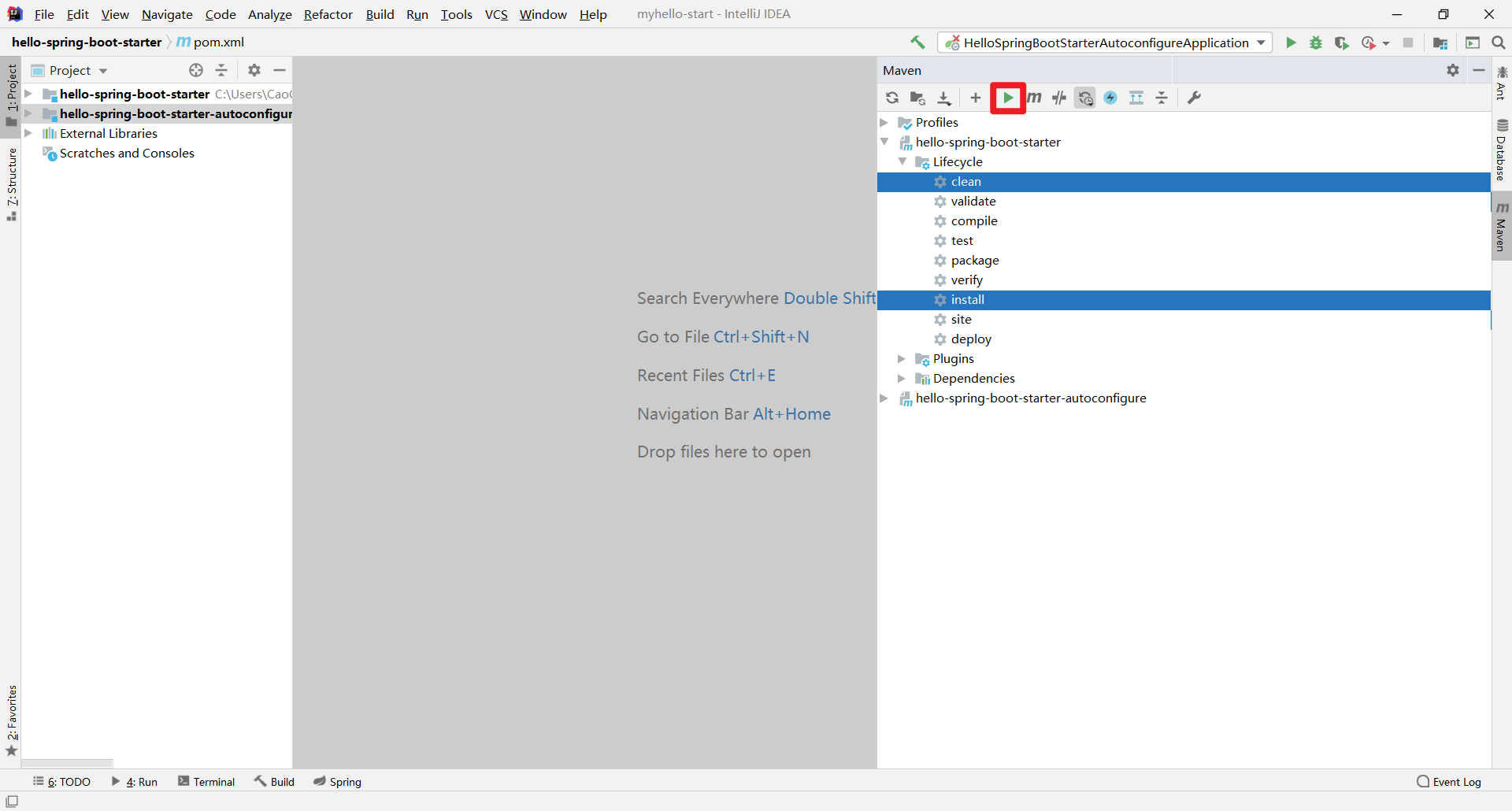This screenshot has width=1512, height=811.
Task: Select the deploy lifecycle goal
Action: coord(1184,339)
